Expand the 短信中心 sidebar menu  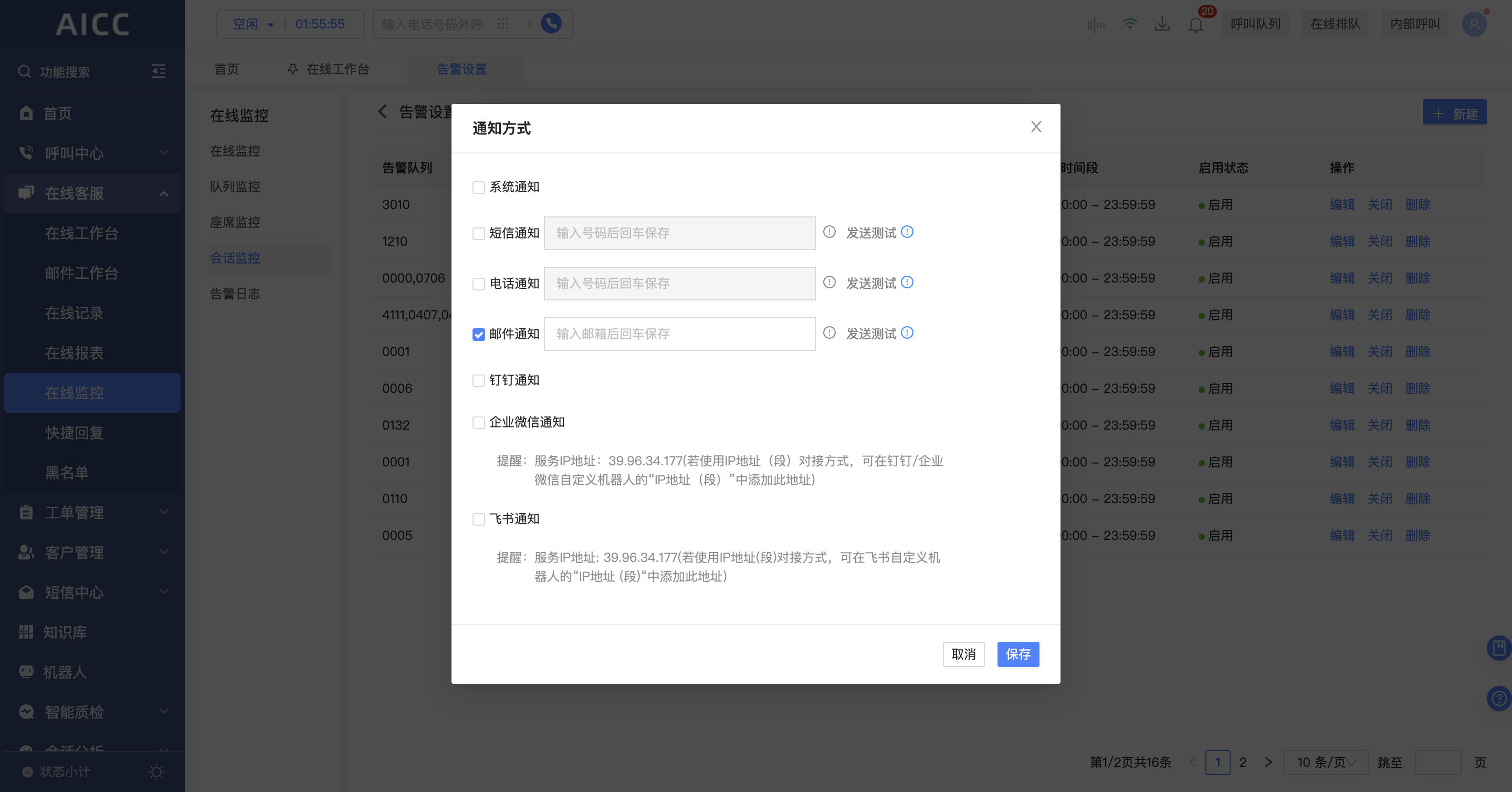tap(92, 592)
